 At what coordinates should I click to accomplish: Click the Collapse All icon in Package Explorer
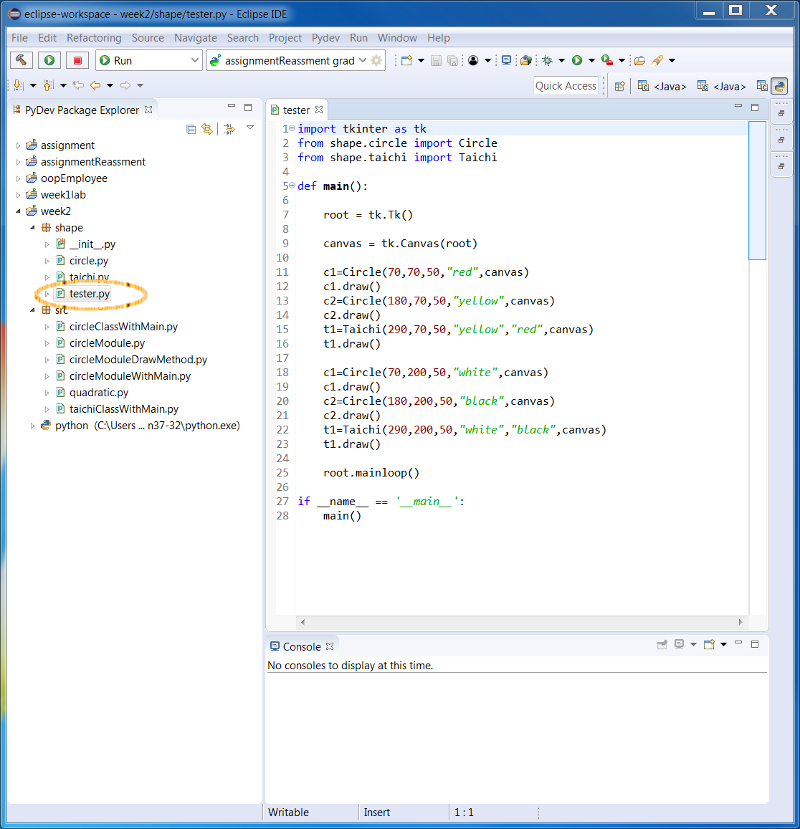191,129
